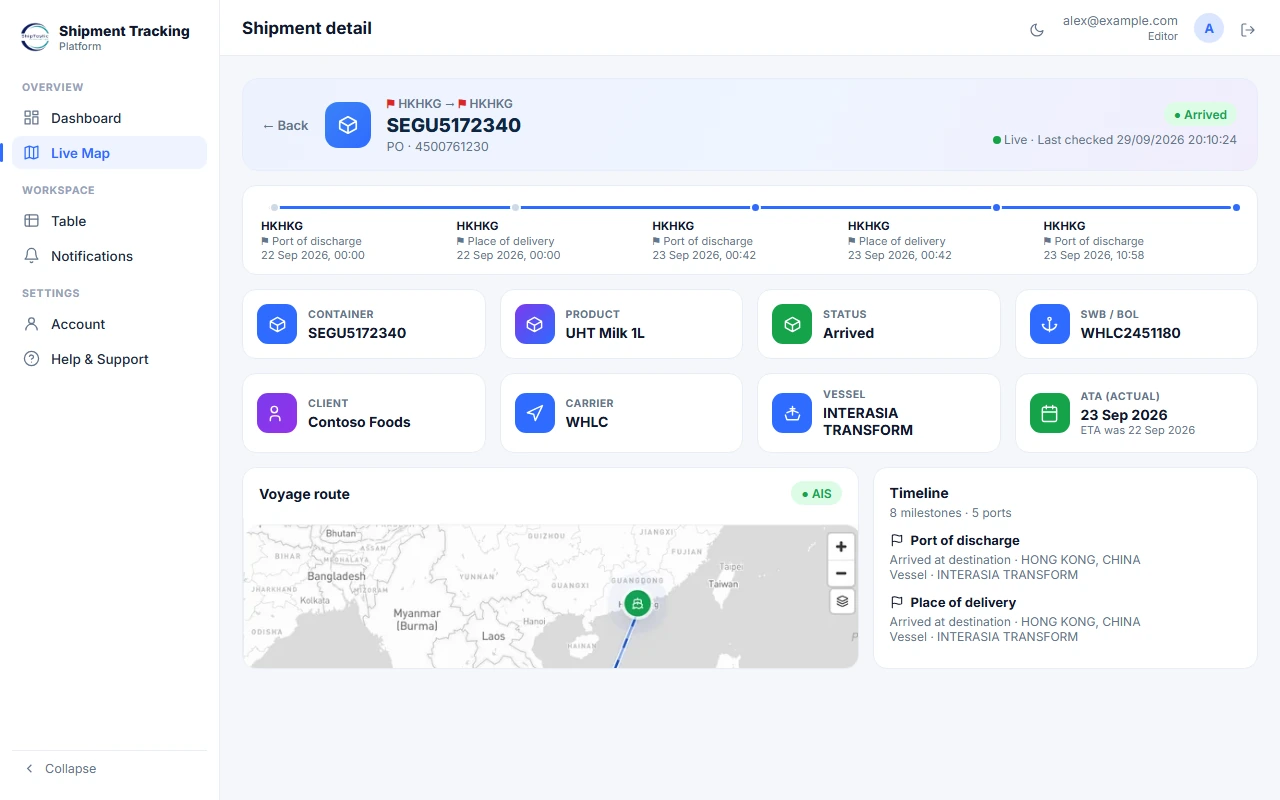The image size is (1280, 800).
Task: Zoom out on the voyage map
Action: coord(841,573)
